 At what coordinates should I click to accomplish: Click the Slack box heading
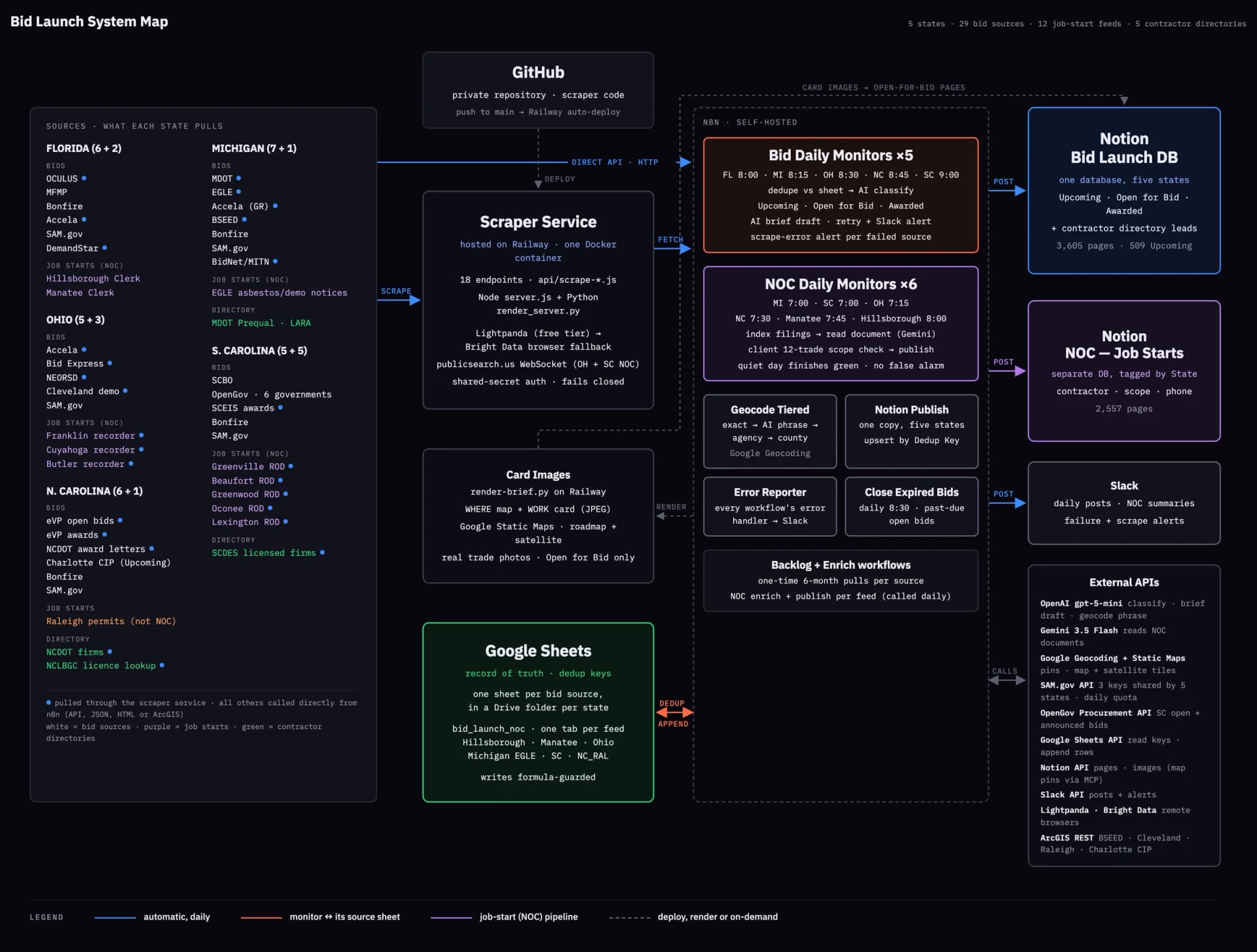click(x=1124, y=486)
